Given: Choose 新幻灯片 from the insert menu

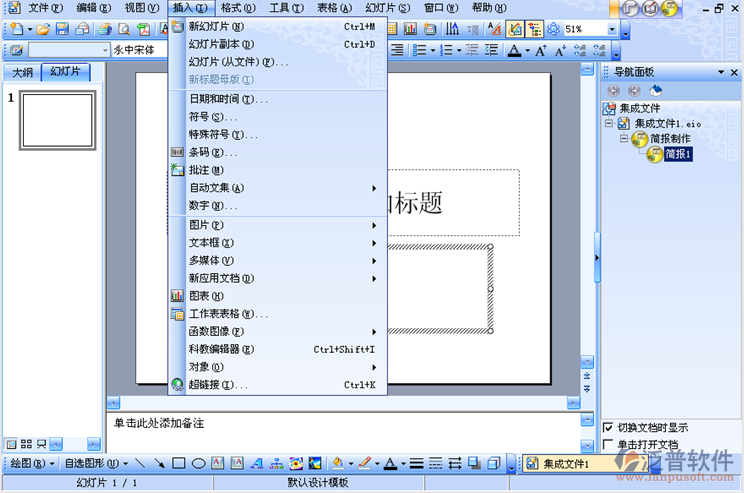Looking at the screenshot, I should point(216,26).
